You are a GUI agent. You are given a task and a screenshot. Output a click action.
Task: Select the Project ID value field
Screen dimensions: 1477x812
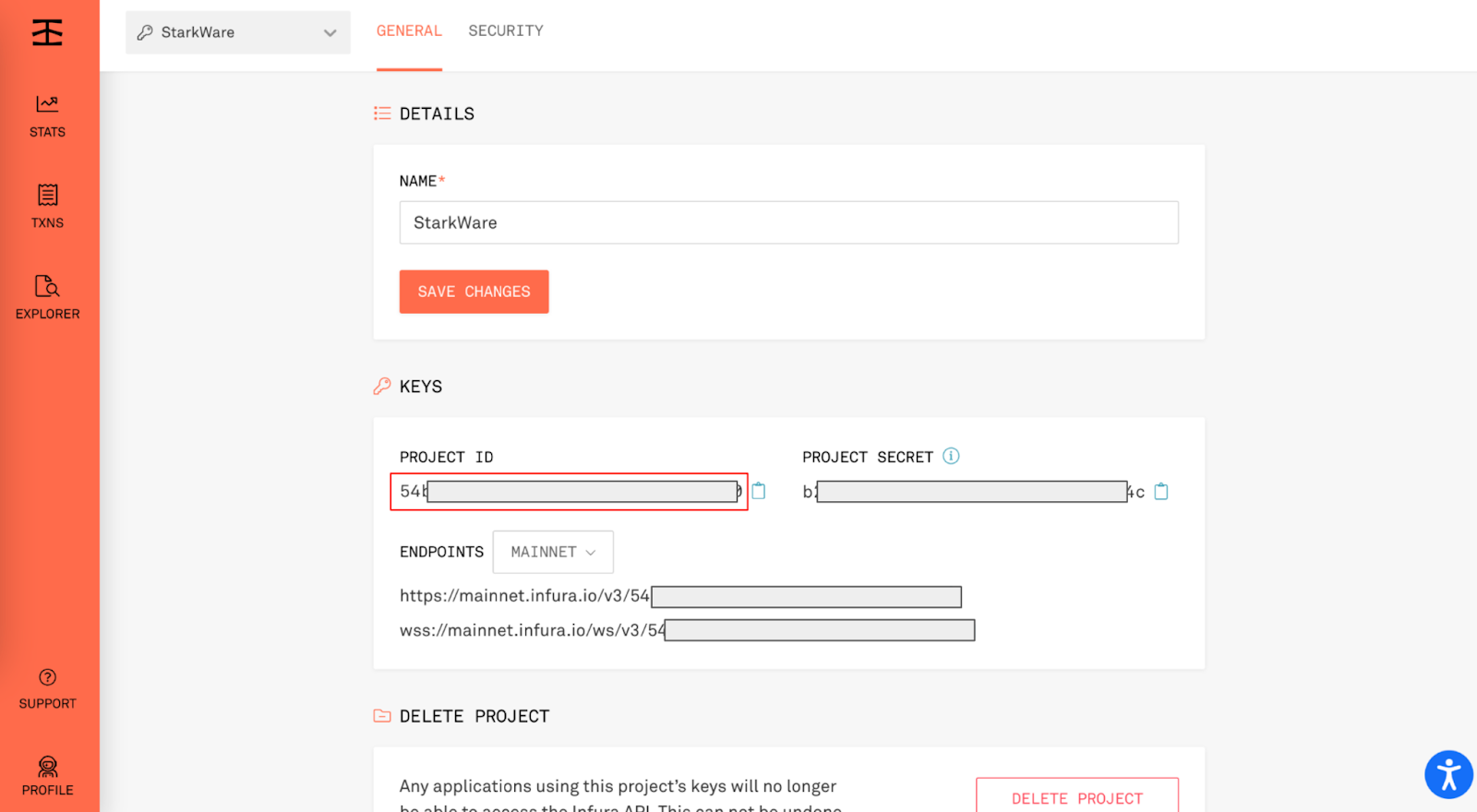[569, 492]
